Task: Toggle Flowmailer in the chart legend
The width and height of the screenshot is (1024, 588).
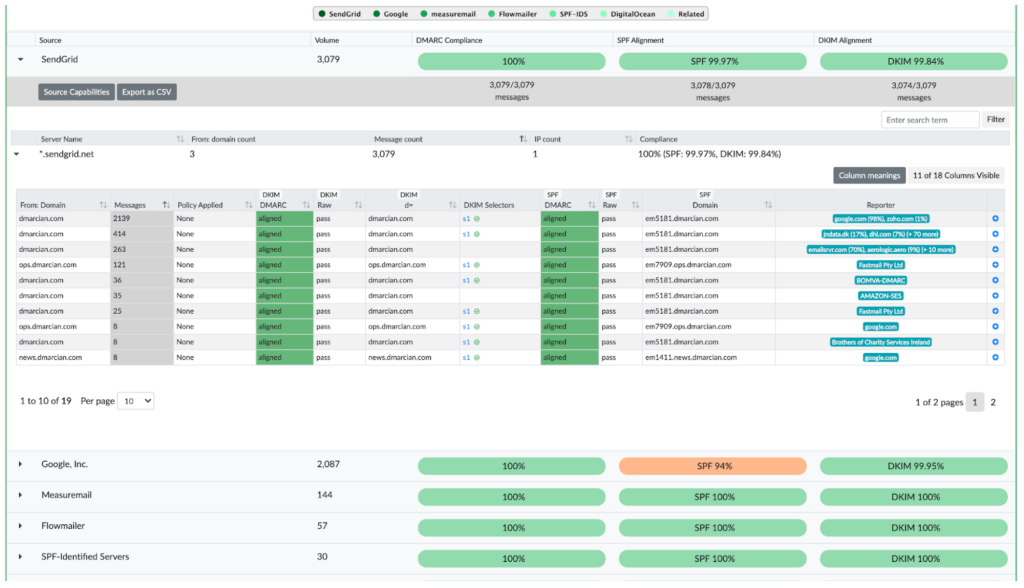Action: coord(512,14)
